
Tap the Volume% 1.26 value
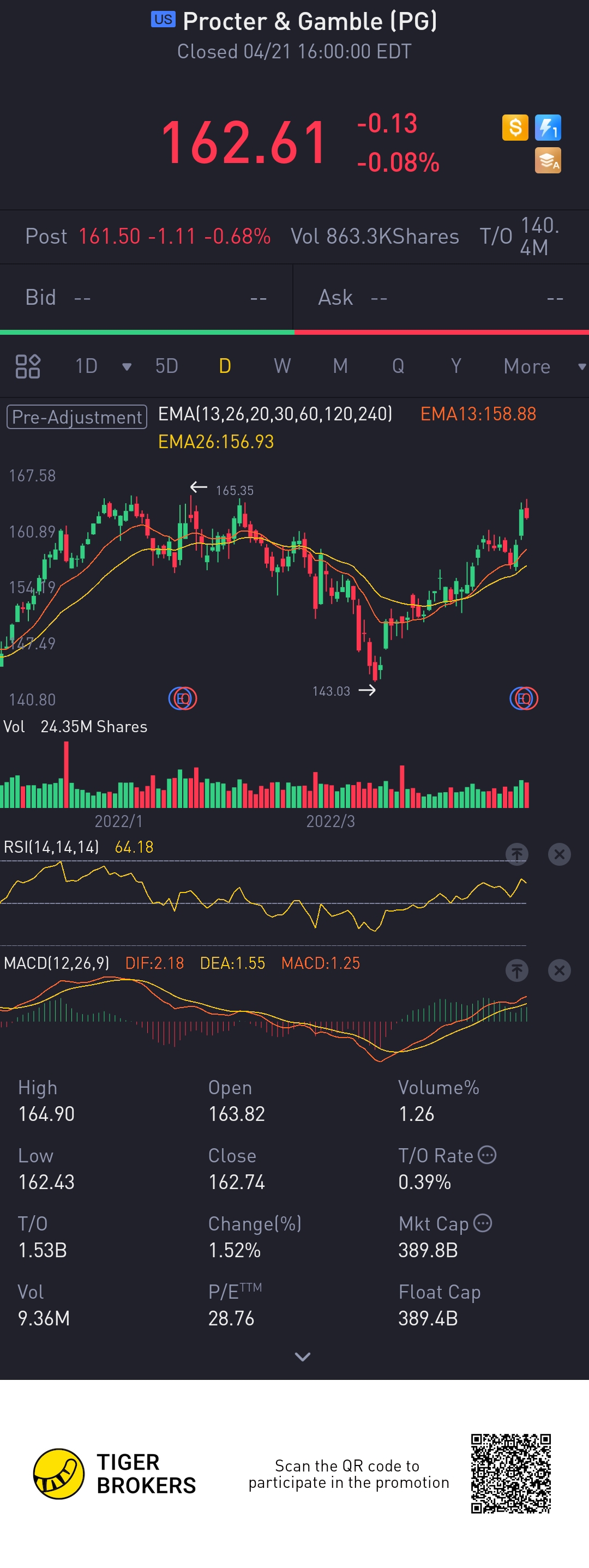416,1114
